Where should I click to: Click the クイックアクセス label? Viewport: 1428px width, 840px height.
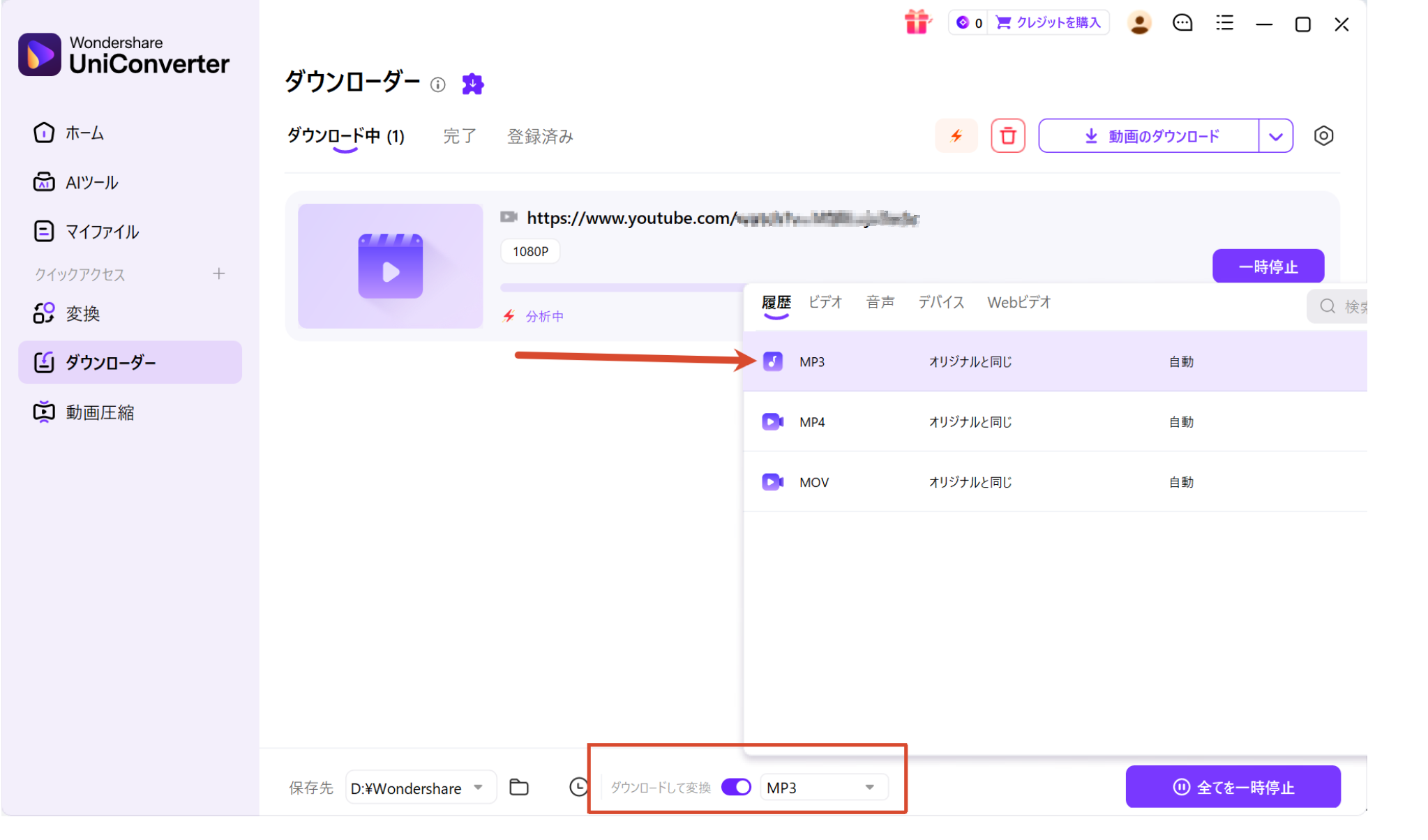(80, 274)
